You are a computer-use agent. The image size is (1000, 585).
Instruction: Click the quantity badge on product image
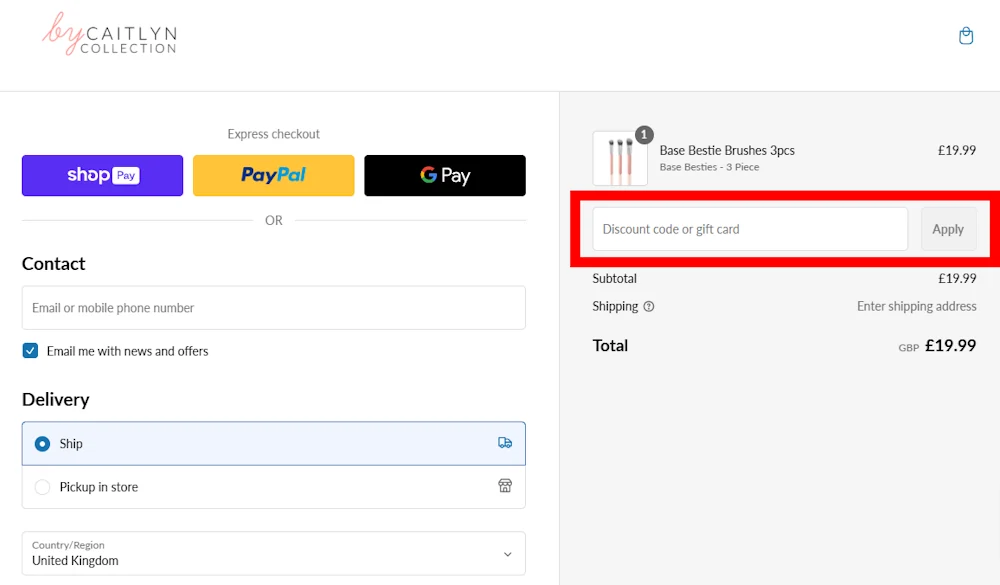tap(644, 135)
